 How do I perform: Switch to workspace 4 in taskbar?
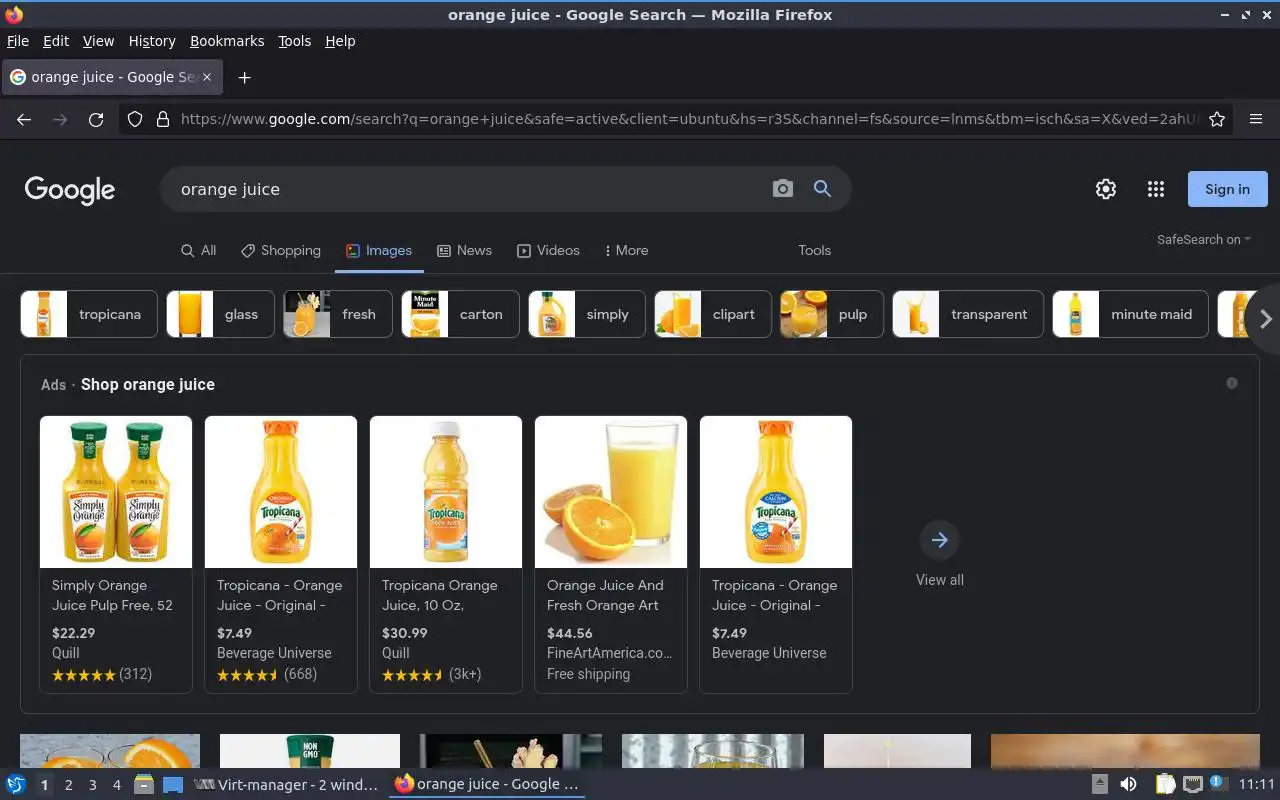(x=117, y=785)
